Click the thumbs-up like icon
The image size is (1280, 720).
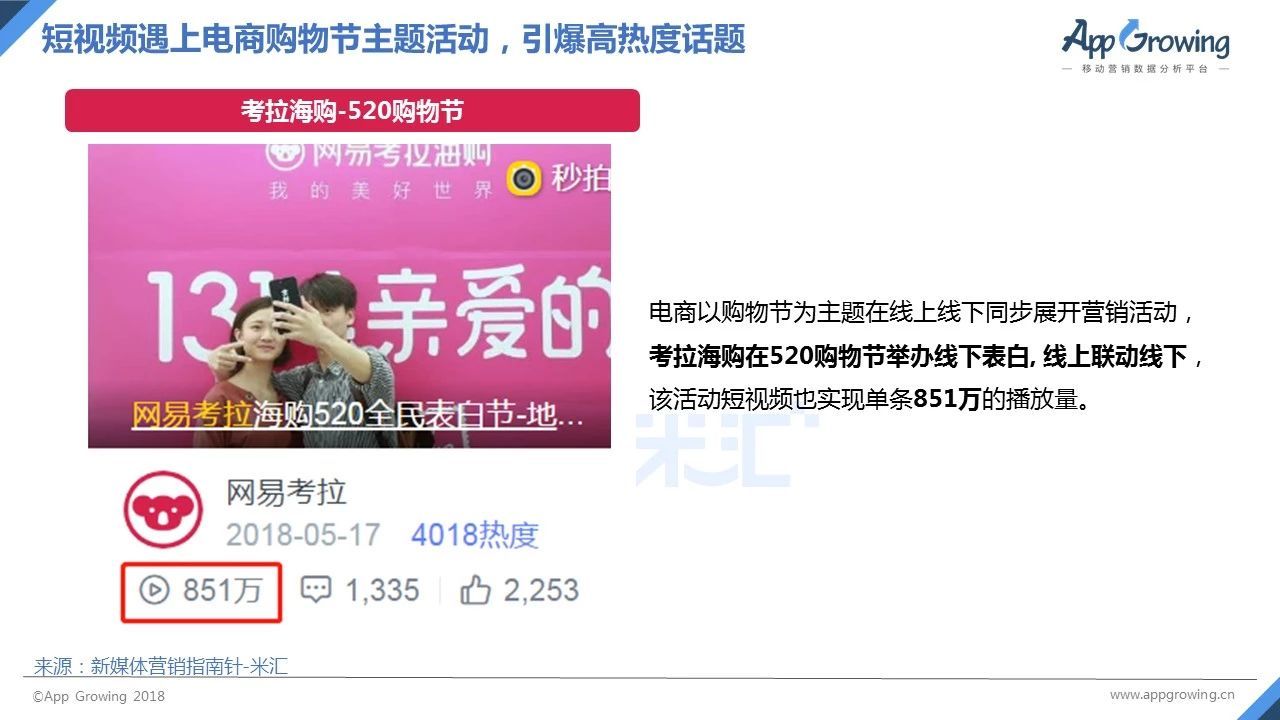point(475,590)
